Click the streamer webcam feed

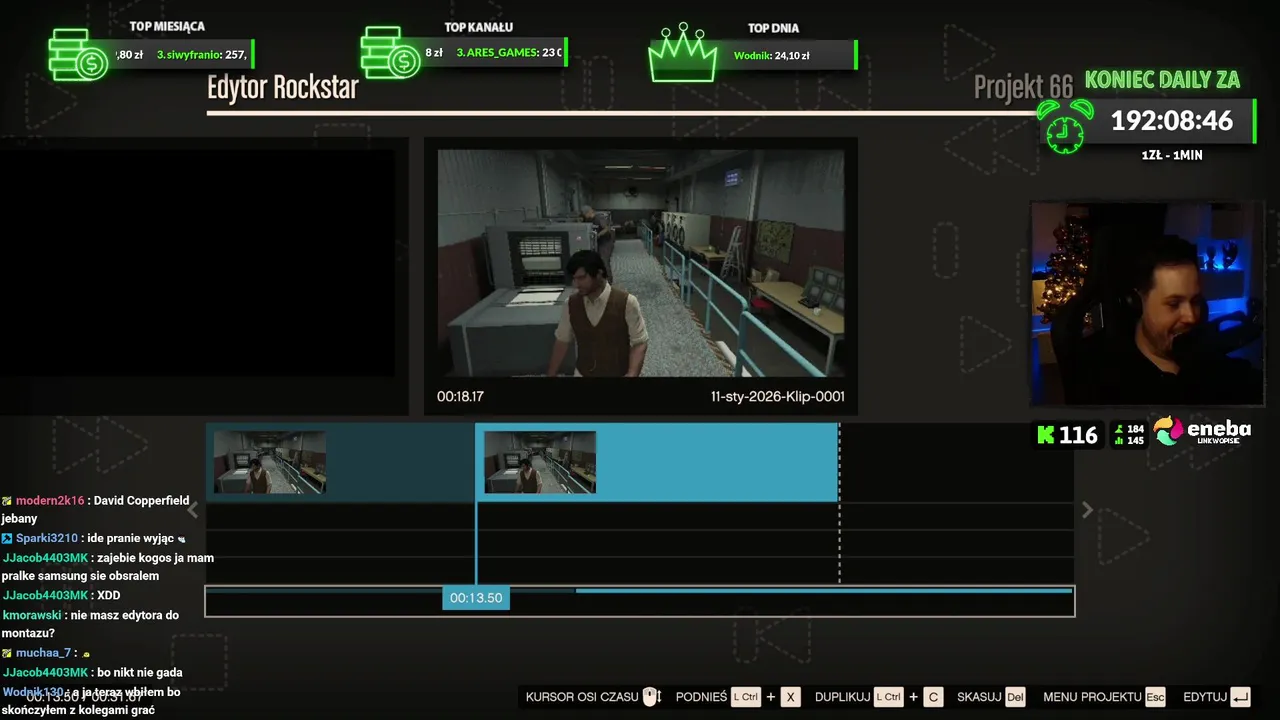(x=1147, y=303)
